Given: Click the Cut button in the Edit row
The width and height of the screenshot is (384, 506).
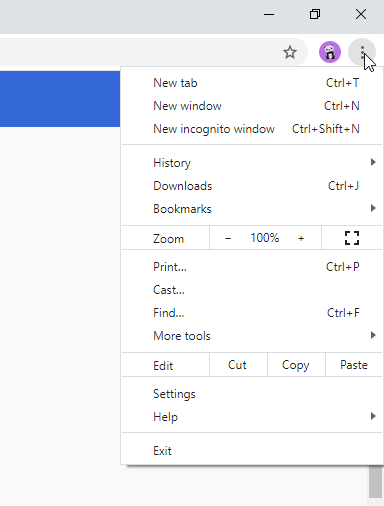Looking at the screenshot, I should 238,365.
